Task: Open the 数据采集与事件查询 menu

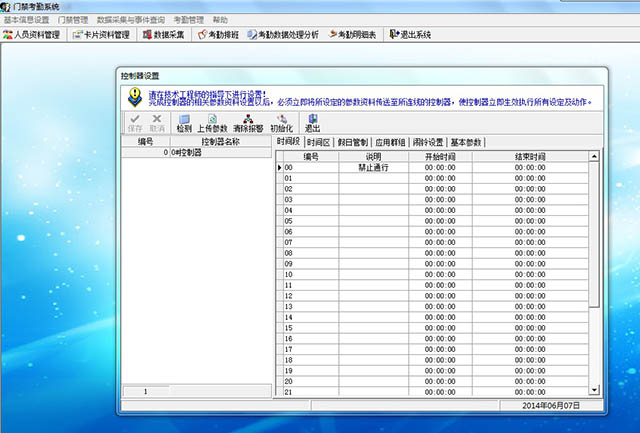Action: click(x=130, y=19)
